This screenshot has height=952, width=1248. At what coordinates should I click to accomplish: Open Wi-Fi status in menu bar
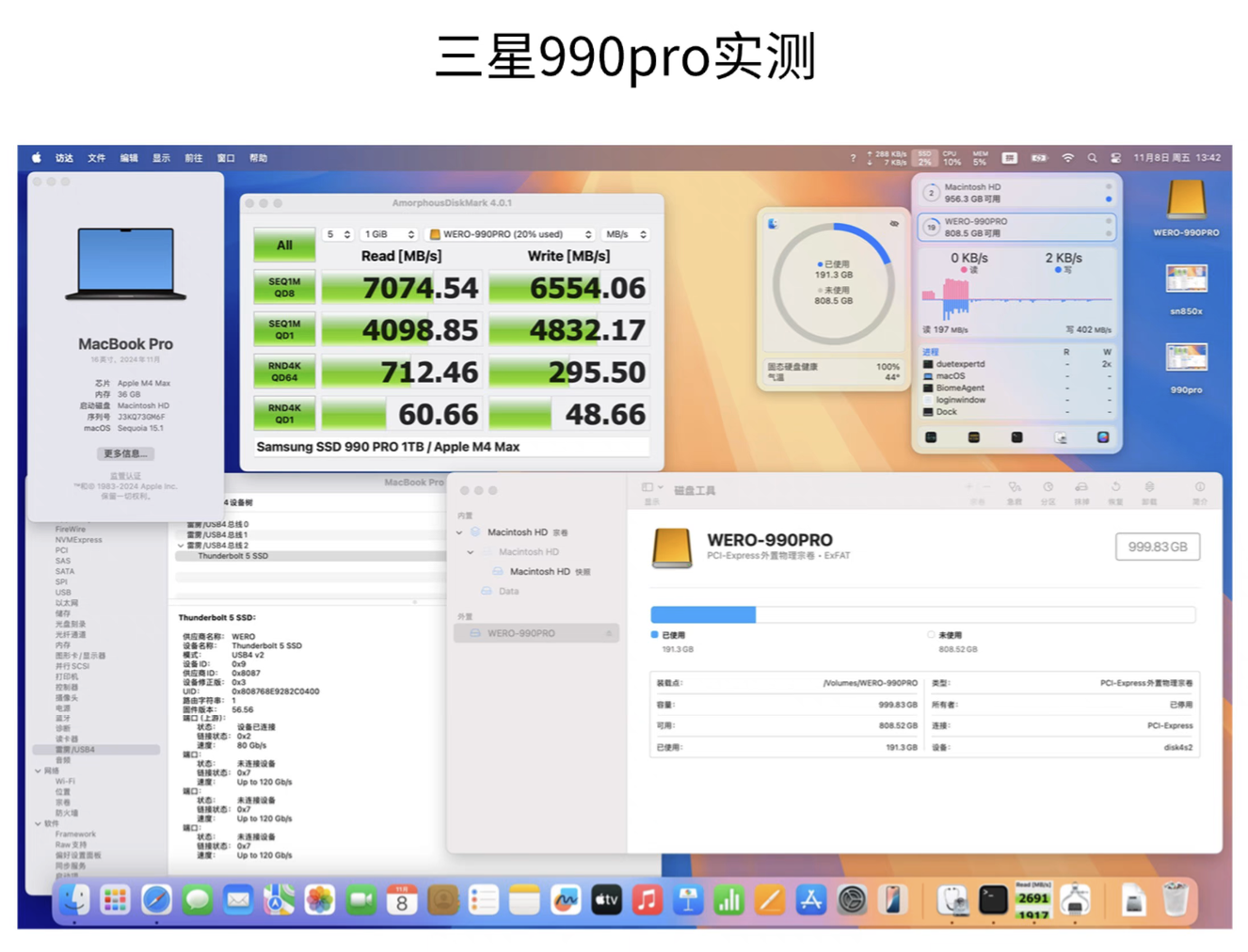[1067, 158]
